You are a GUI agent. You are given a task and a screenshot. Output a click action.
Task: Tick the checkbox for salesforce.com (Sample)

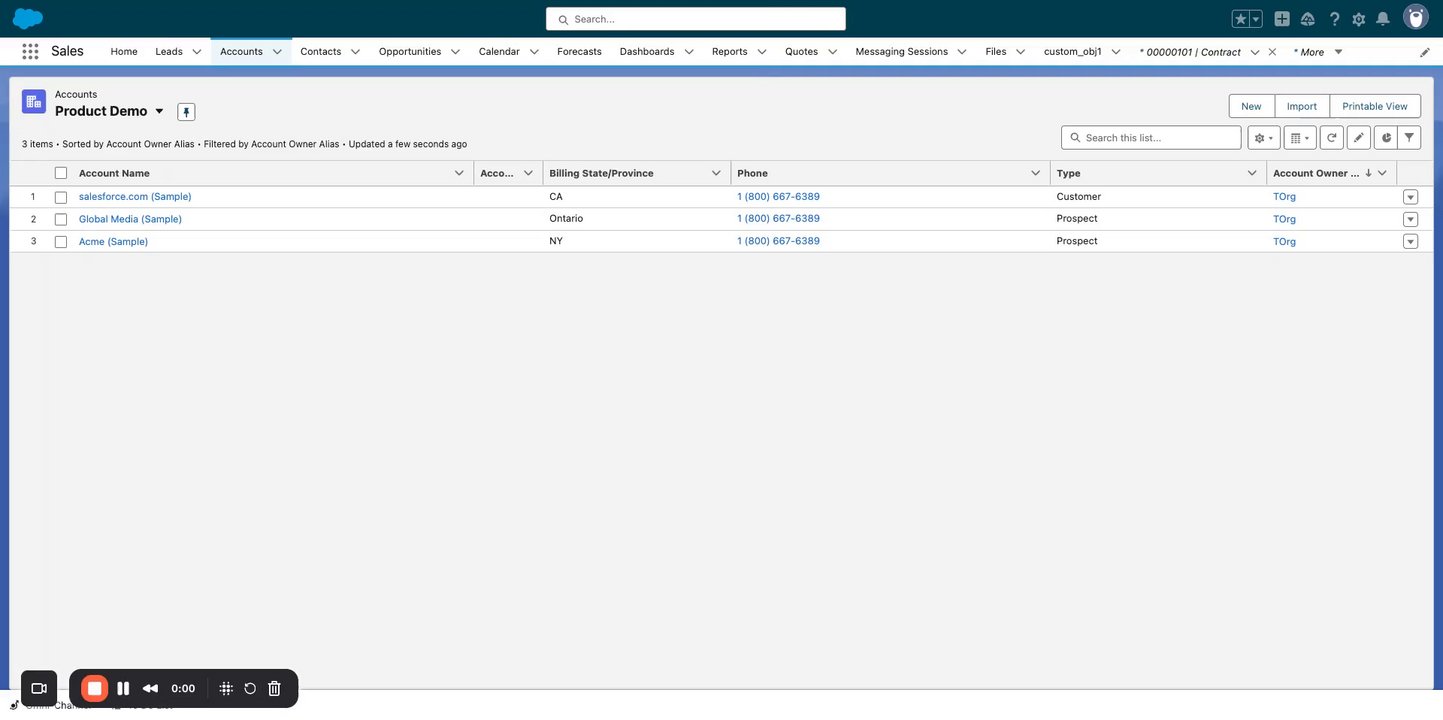coord(61,197)
